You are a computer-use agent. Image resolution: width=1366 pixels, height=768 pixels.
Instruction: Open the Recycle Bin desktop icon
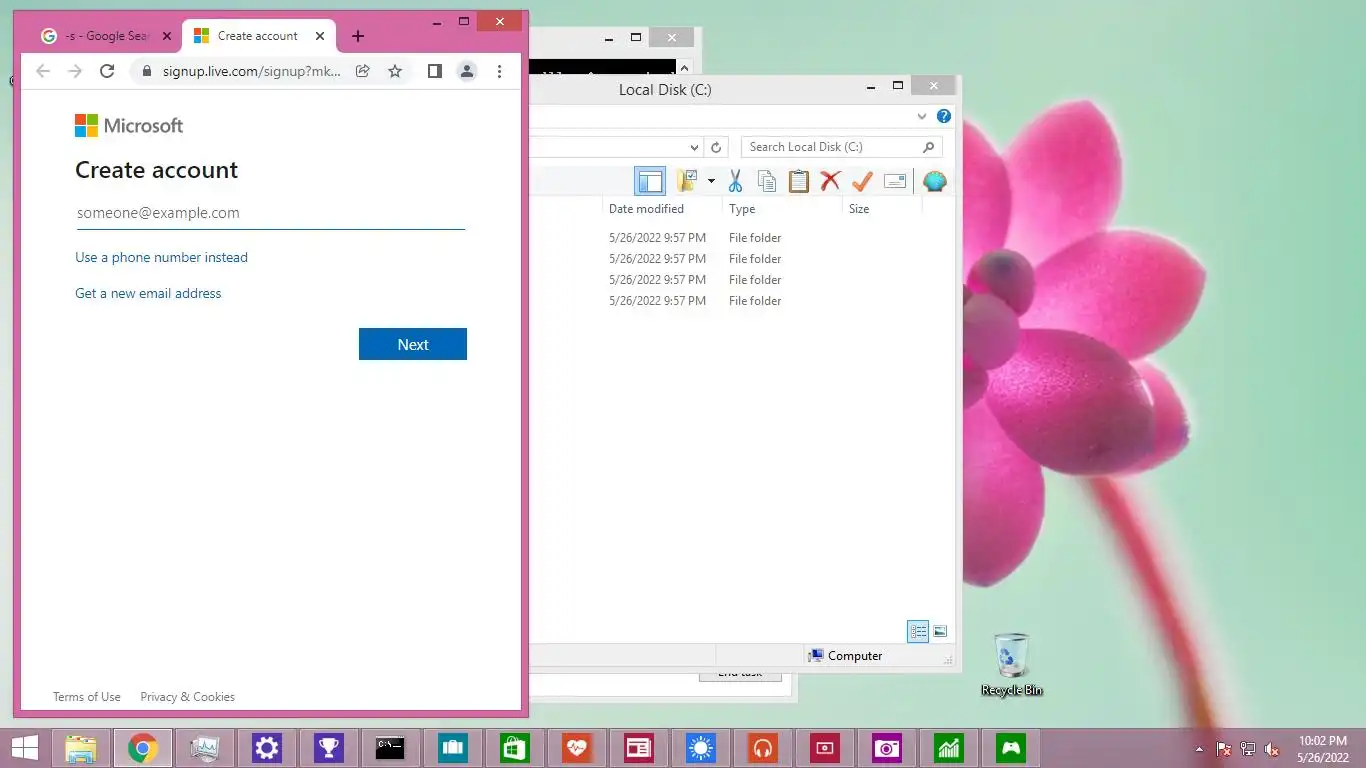pos(1012,664)
